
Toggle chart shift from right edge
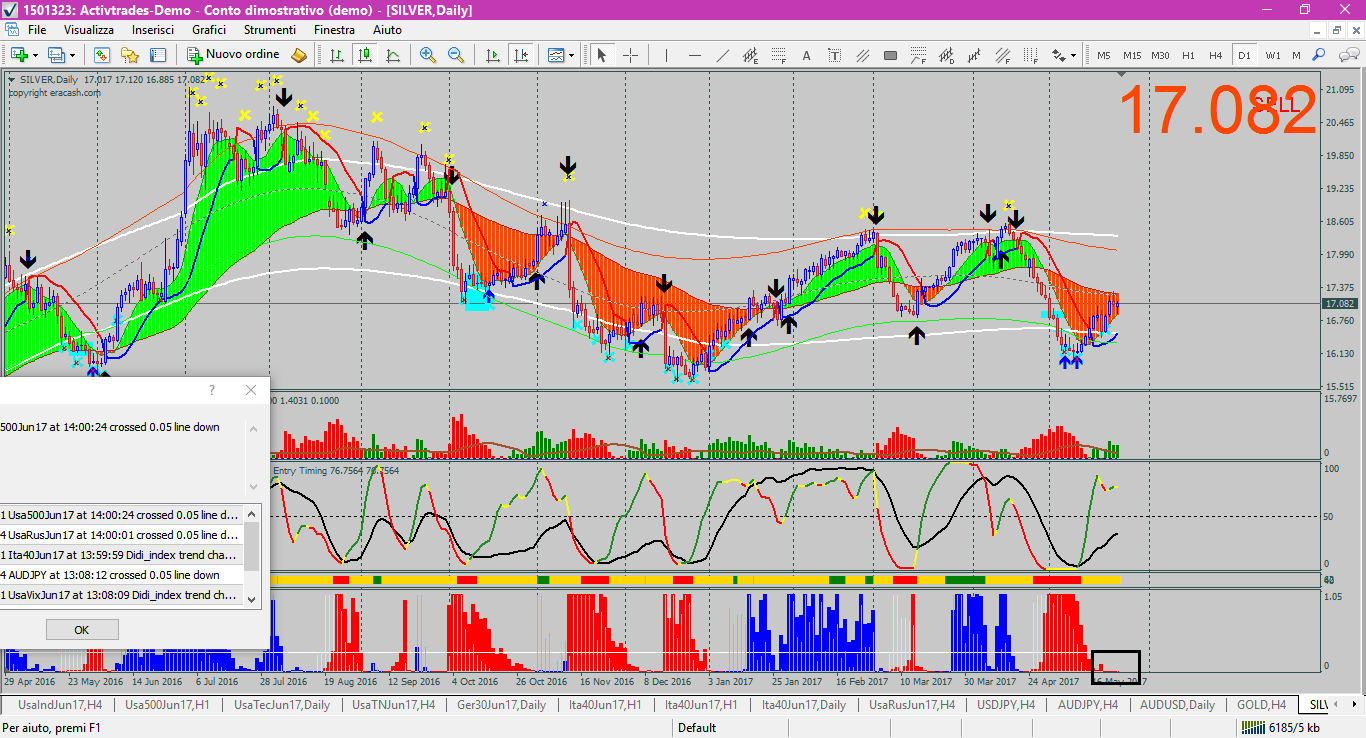coord(521,55)
